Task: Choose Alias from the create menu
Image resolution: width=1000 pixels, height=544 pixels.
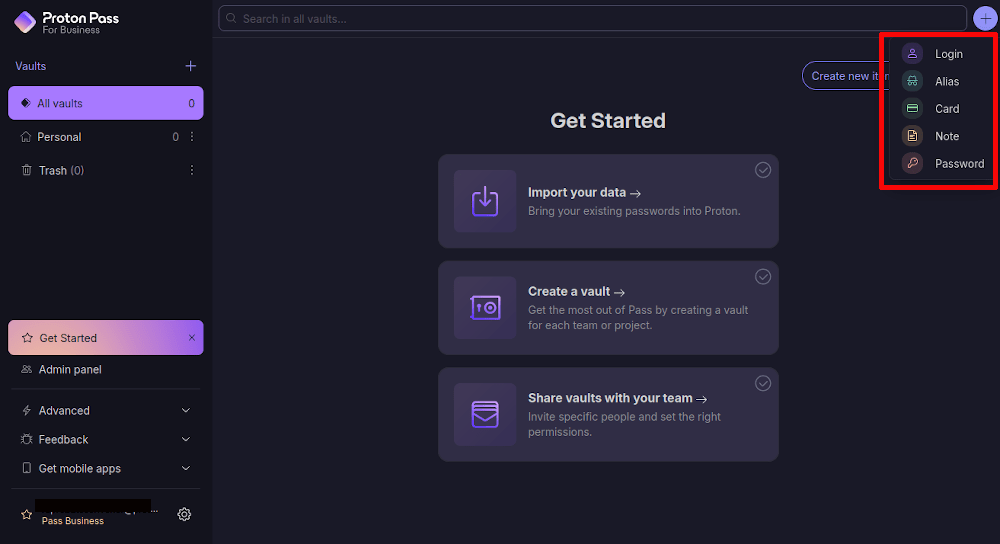Action: pyautogui.click(x=943, y=81)
